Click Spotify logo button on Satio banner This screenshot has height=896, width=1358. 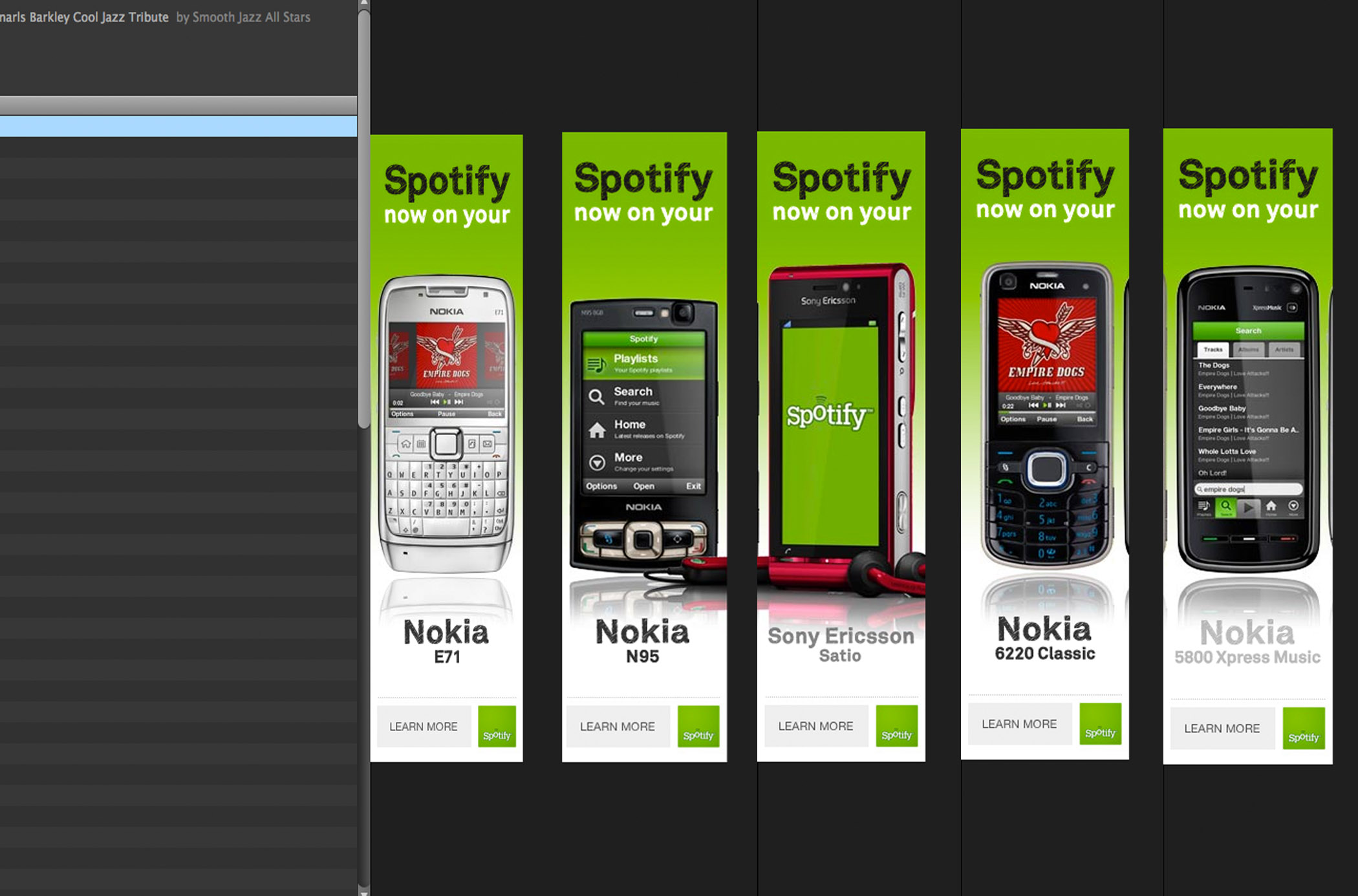pos(896,726)
